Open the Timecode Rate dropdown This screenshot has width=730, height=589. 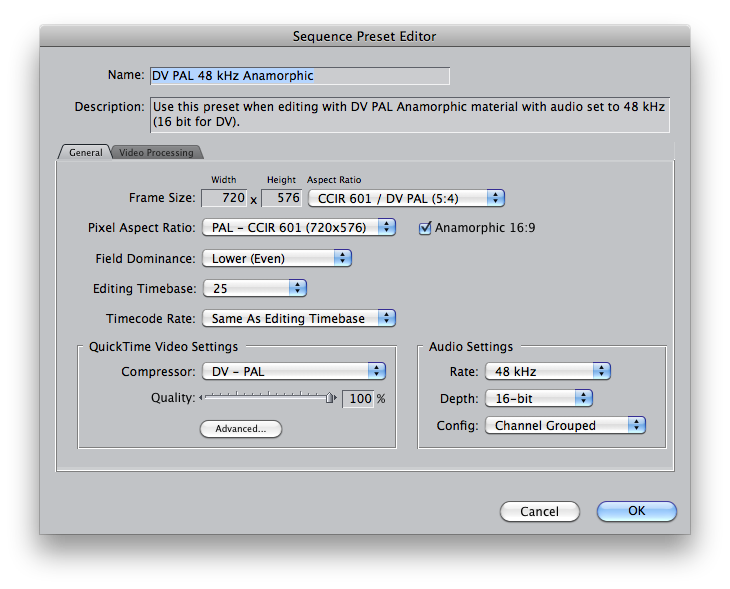coord(299,318)
